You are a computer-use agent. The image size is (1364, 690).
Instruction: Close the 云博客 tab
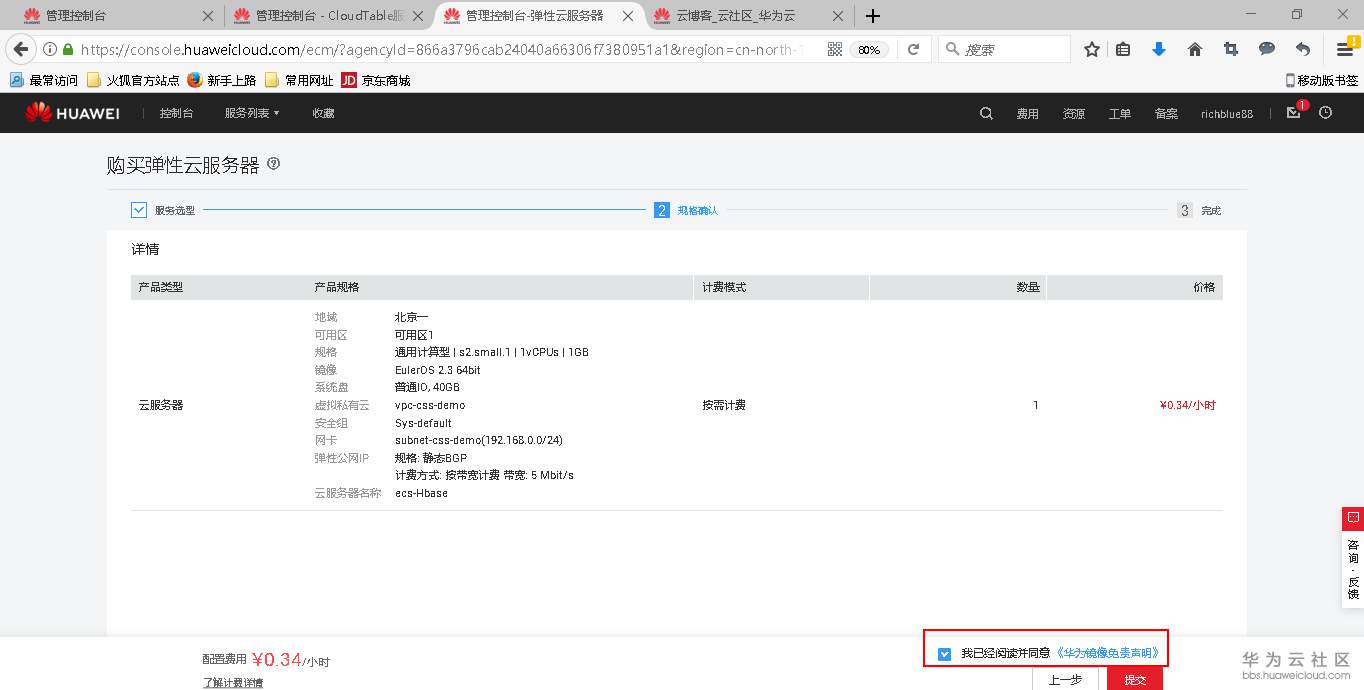(x=838, y=16)
